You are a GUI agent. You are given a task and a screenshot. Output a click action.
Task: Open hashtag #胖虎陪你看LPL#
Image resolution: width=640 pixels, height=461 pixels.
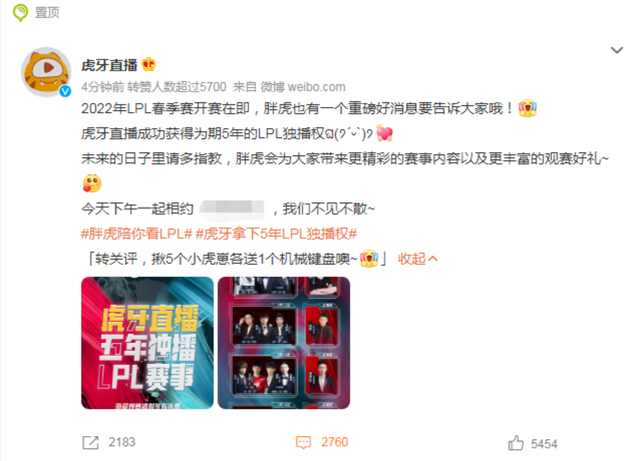[136, 234]
